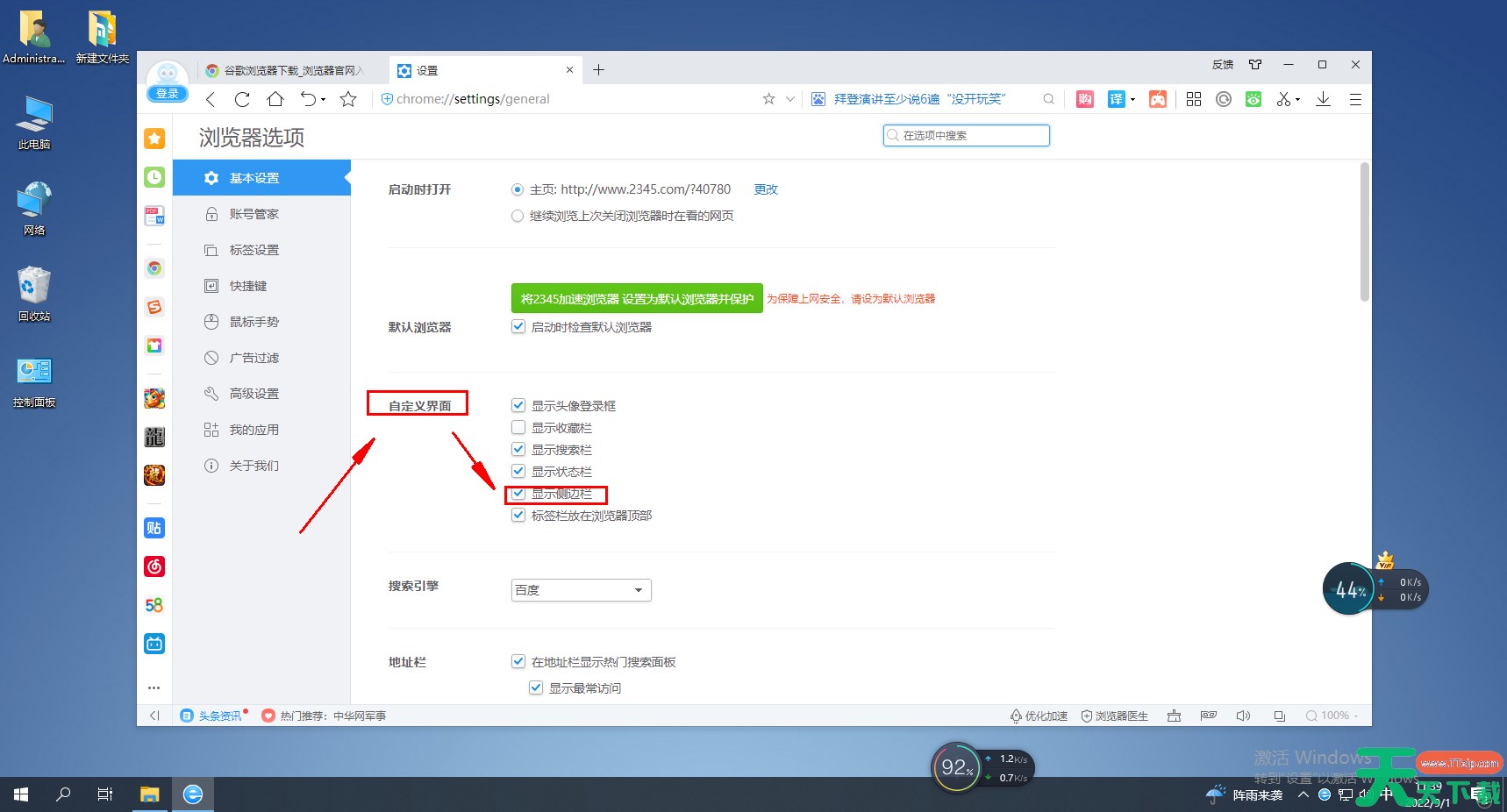Click inside the 在选项中搜索 search field
This screenshot has height=812, width=1507.
click(967, 135)
